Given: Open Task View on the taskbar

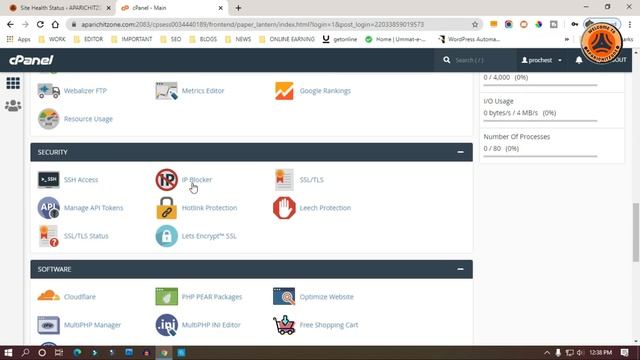Looking at the screenshot, I should point(59,352).
